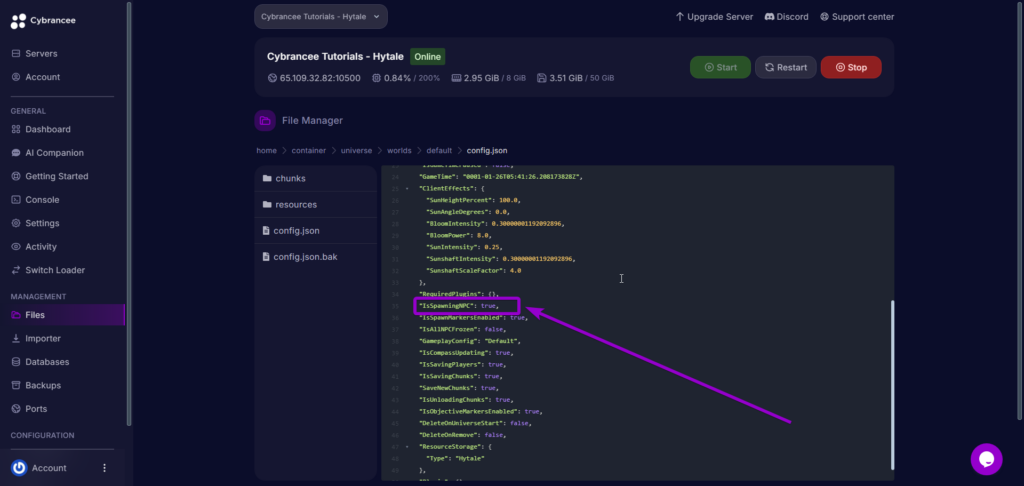The width and height of the screenshot is (1024, 486).
Task: Collapse the ClientEffects code block
Action: pos(407,188)
